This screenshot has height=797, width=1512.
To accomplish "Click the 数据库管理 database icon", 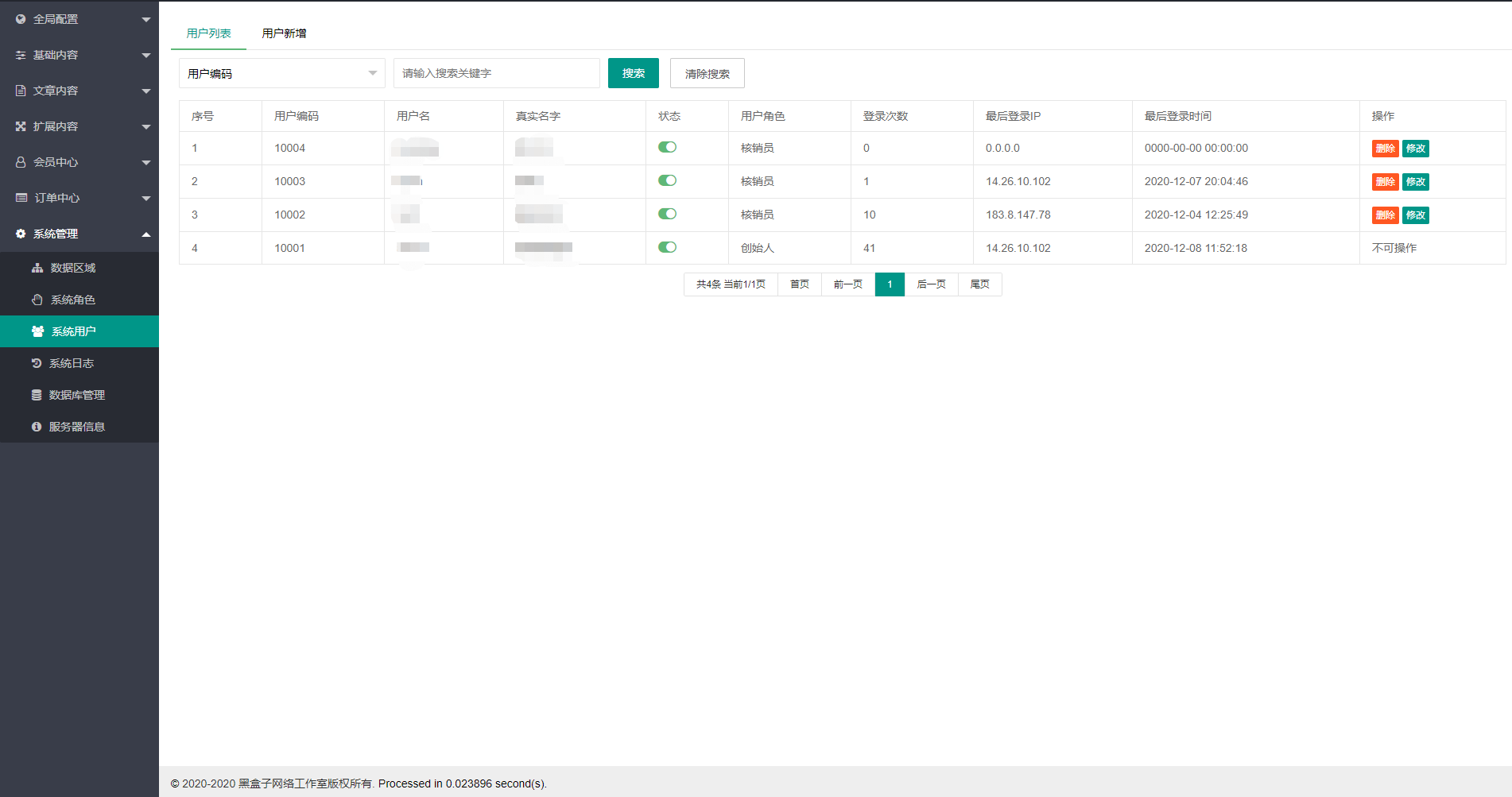I will click(37, 395).
